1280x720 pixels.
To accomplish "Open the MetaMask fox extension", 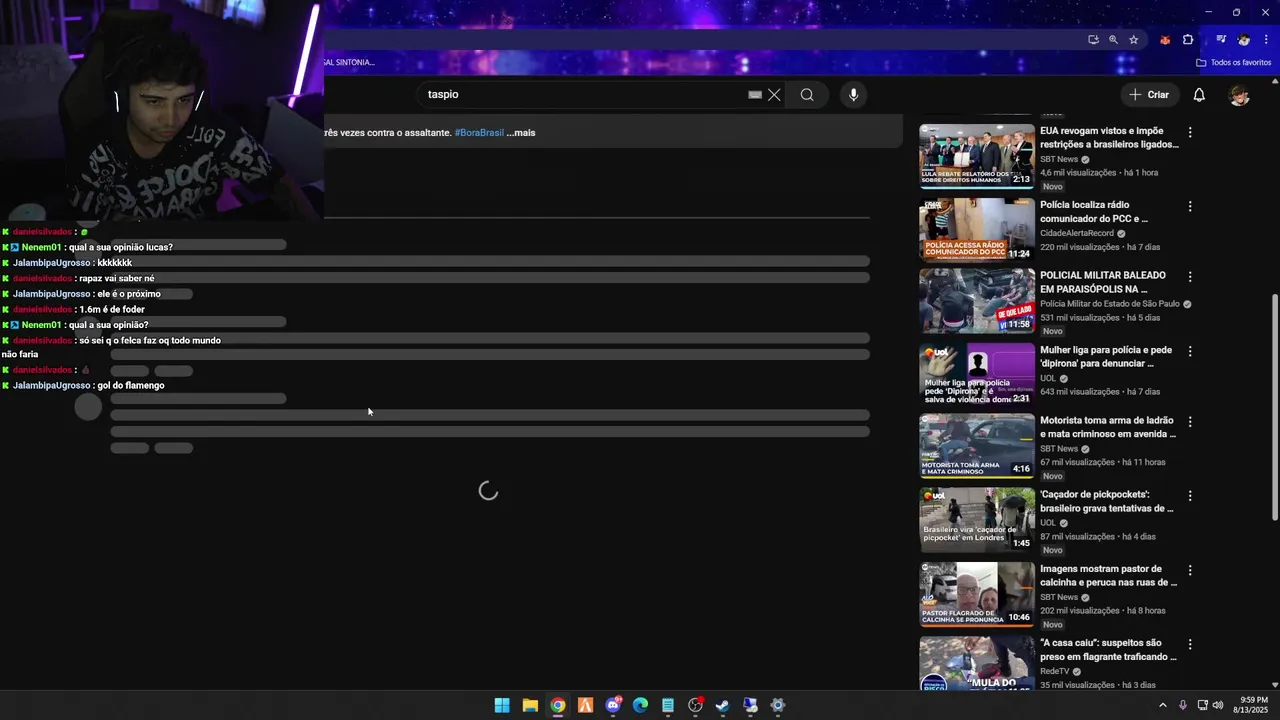I will [1165, 40].
